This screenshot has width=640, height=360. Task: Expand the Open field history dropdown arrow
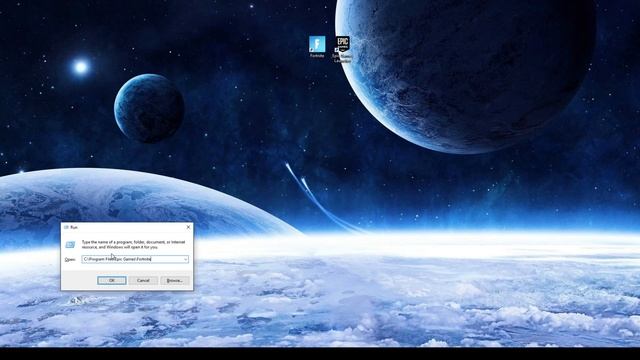[x=185, y=259]
